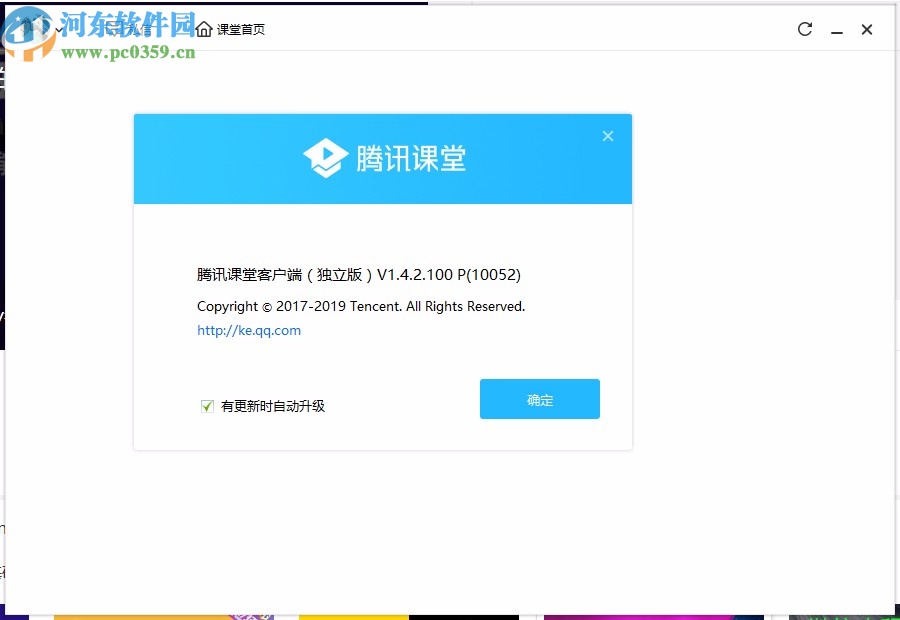Dismiss the about dialog with its × button
This screenshot has width=900, height=620.
coord(607,136)
